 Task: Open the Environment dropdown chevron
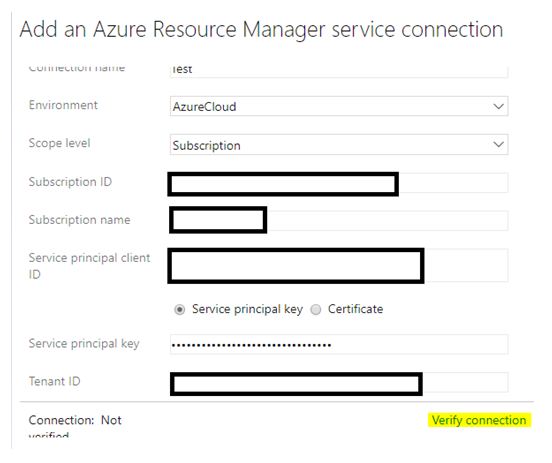tap(498, 106)
